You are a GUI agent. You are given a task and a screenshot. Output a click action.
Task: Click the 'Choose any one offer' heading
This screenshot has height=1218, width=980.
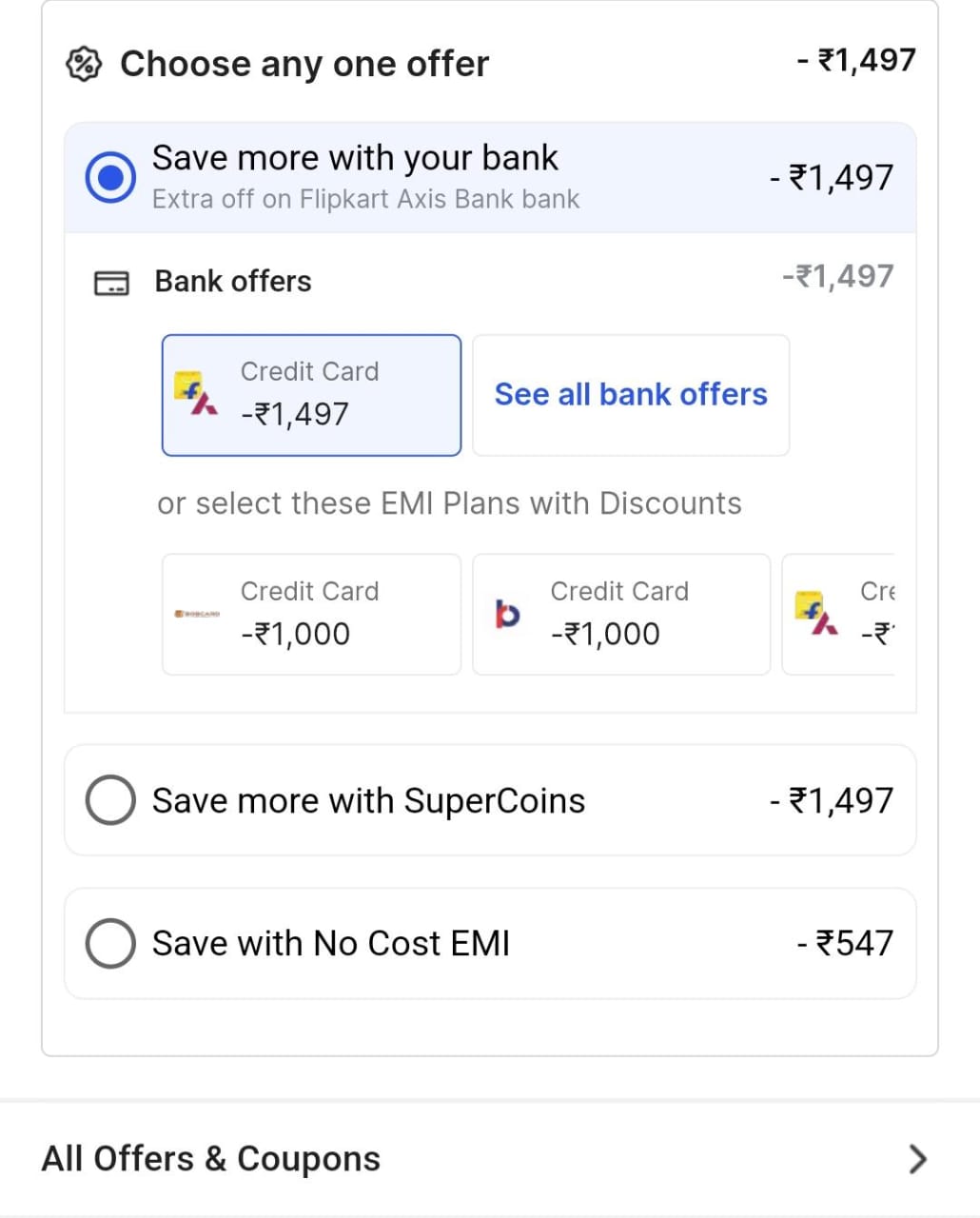[x=304, y=64]
